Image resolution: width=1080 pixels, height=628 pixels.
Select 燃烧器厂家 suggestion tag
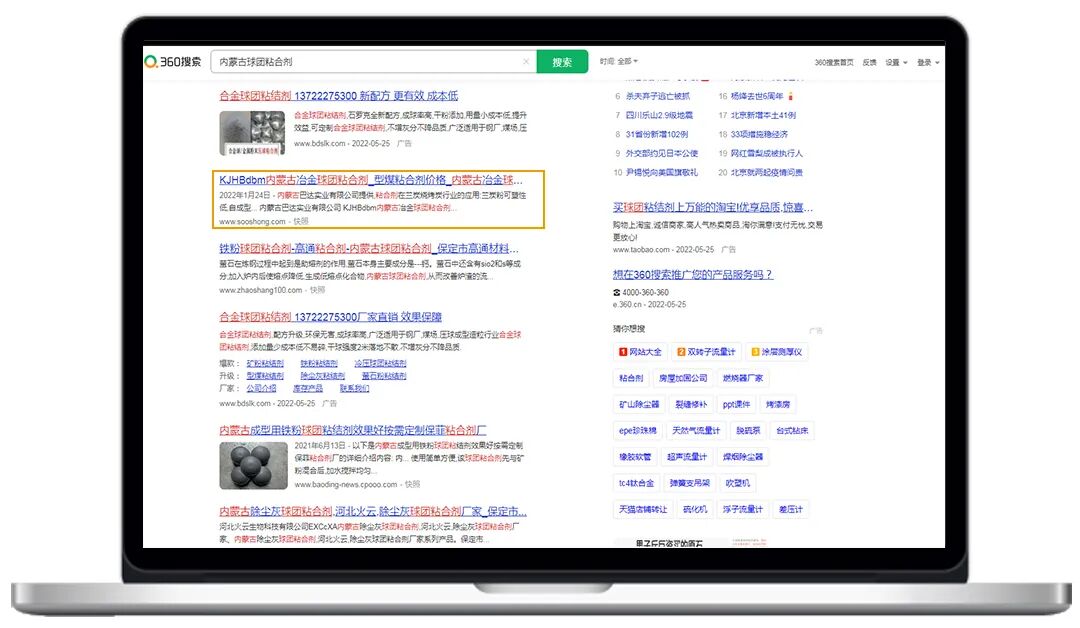click(x=742, y=378)
